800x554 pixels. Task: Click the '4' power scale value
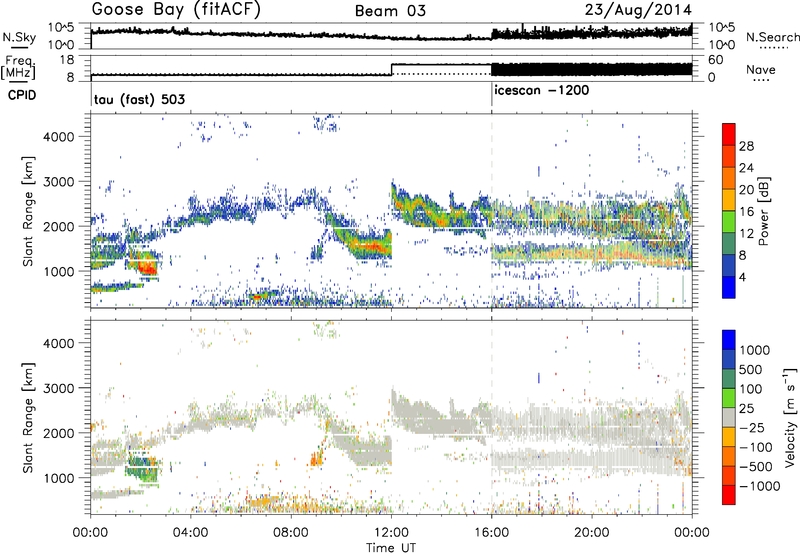(x=742, y=278)
